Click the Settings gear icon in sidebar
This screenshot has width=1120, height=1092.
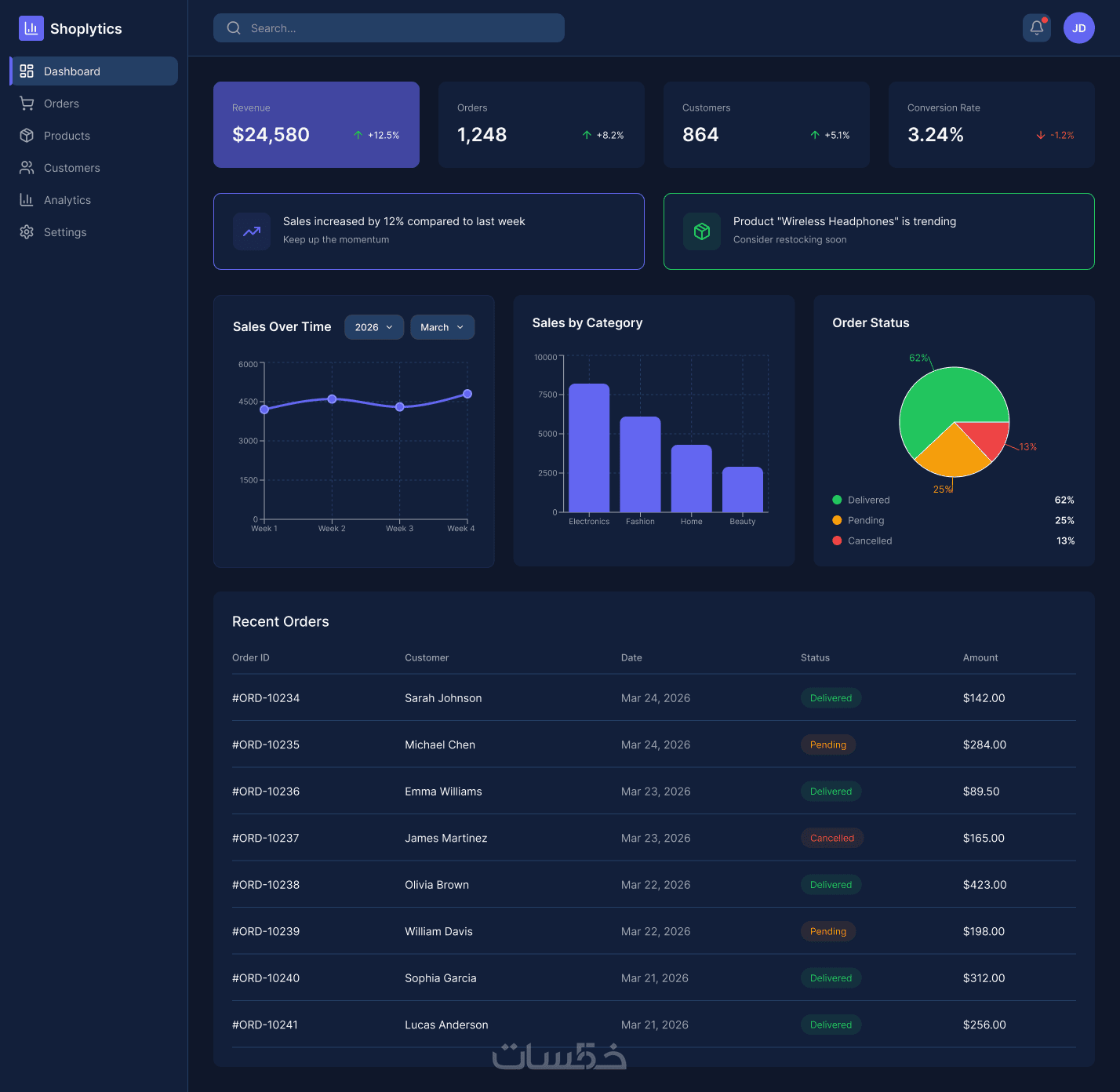[27, 232]
